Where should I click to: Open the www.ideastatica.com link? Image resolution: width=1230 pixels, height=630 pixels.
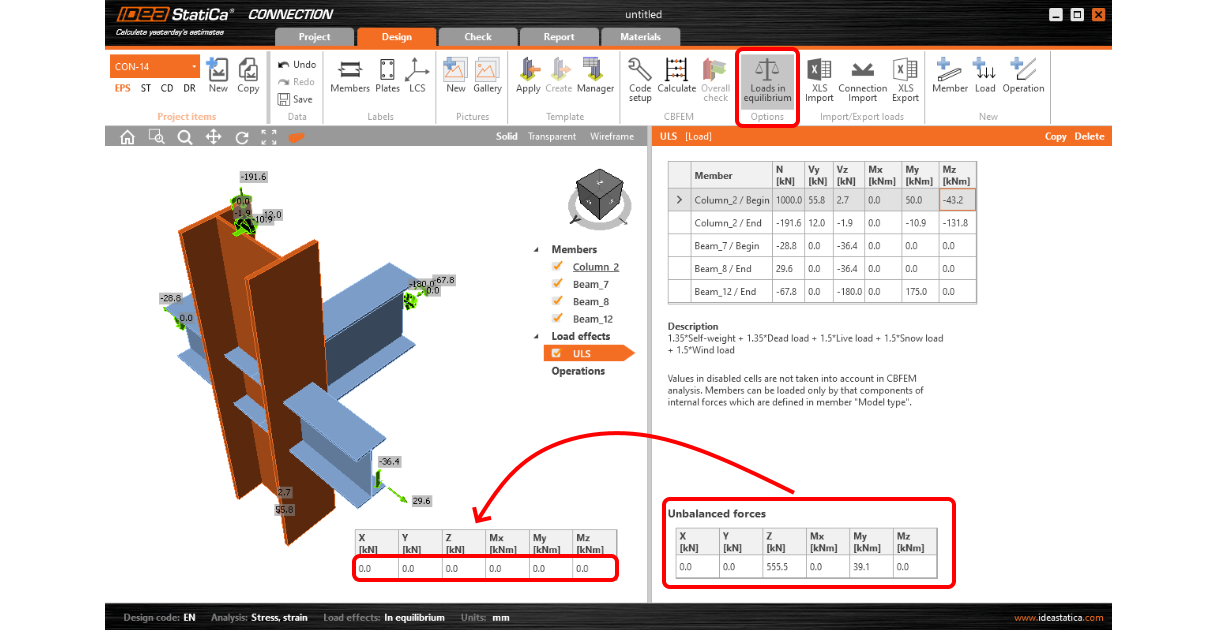[1059, 617]
